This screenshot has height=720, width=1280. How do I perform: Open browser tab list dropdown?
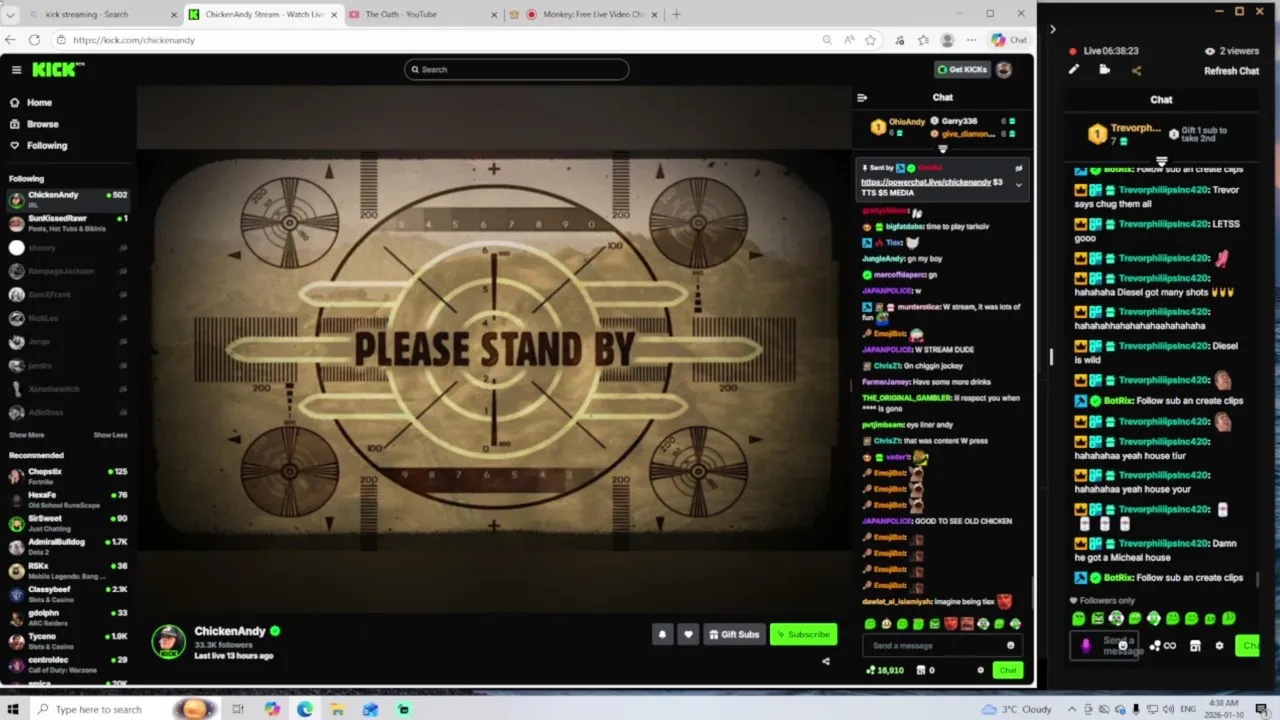point(11,14)
